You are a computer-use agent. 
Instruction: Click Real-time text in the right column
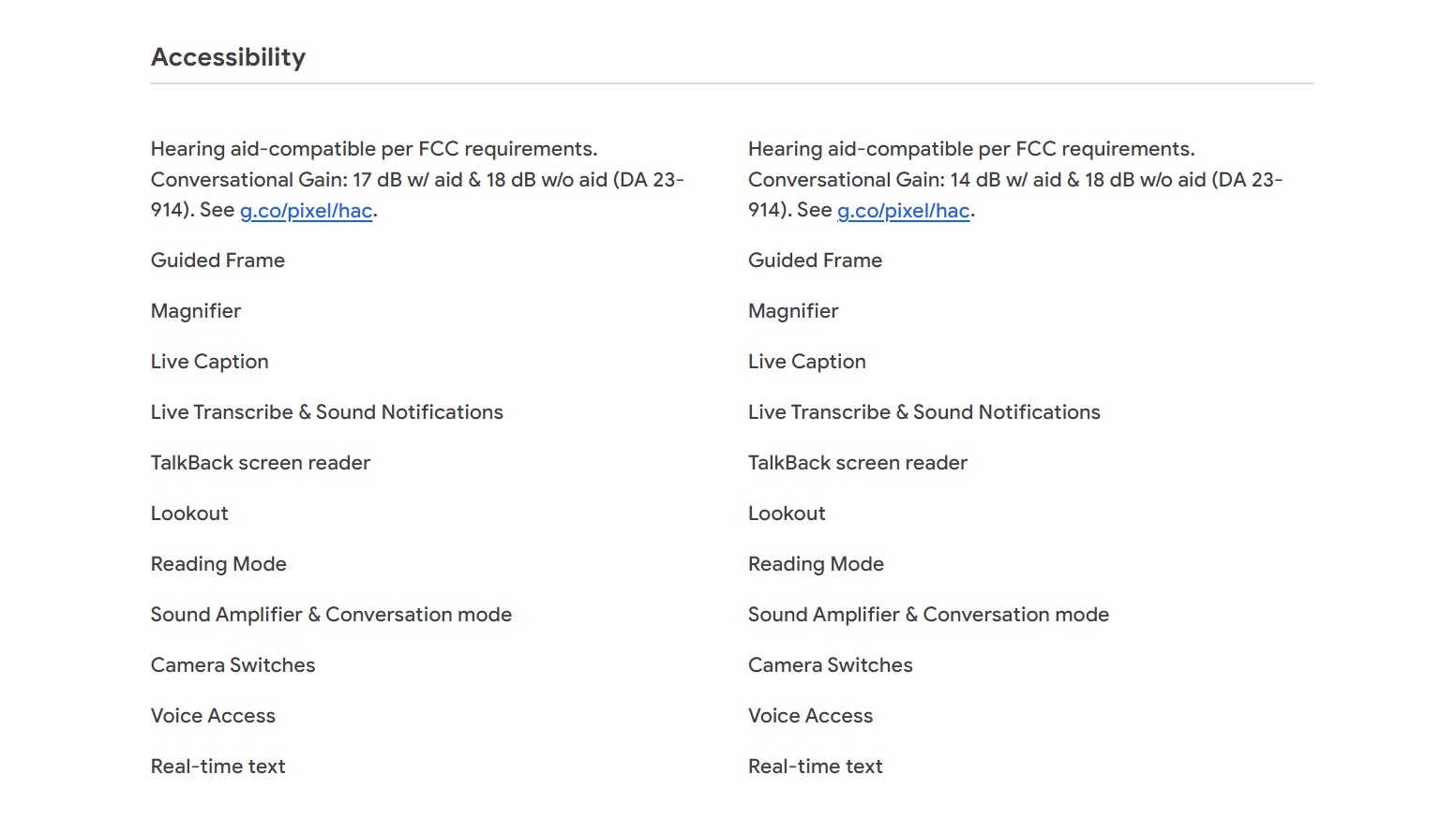[816, 767]
